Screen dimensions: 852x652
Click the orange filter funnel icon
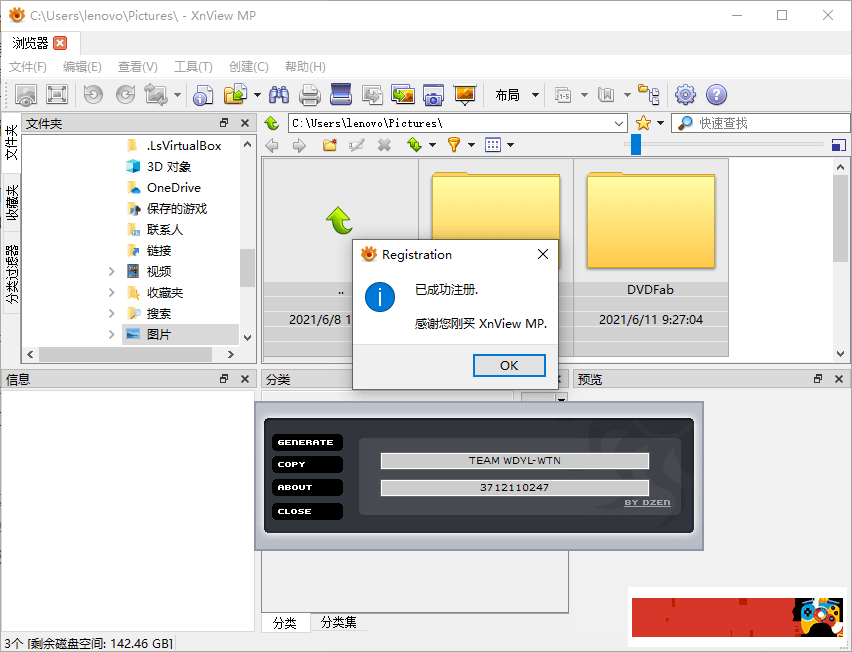pyautogui.click(x=454, y=145)
